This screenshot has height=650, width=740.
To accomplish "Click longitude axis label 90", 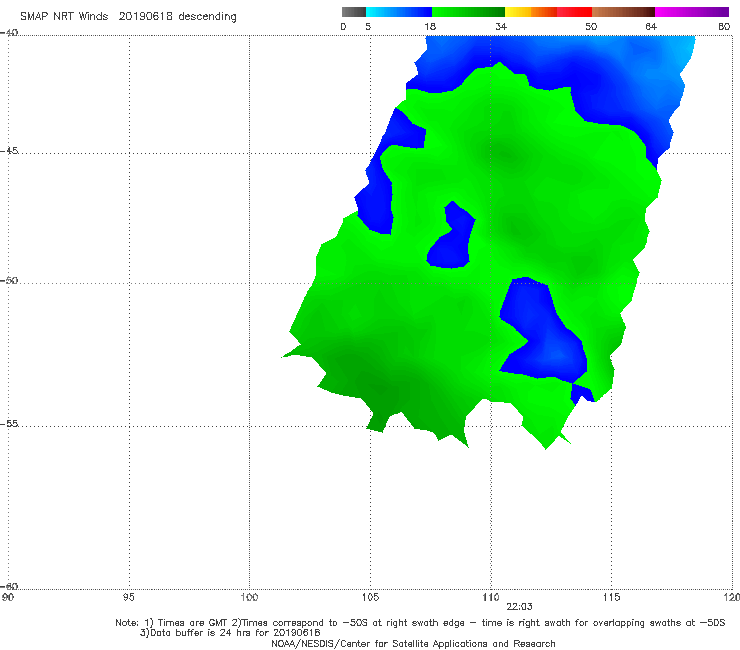I will (8, 598).
